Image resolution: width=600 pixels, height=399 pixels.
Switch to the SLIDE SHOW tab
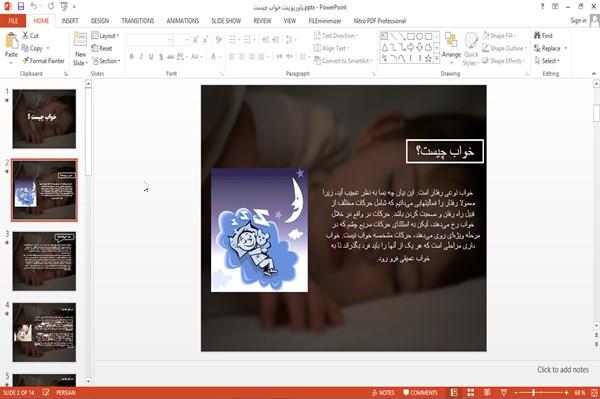coord(226,21)
